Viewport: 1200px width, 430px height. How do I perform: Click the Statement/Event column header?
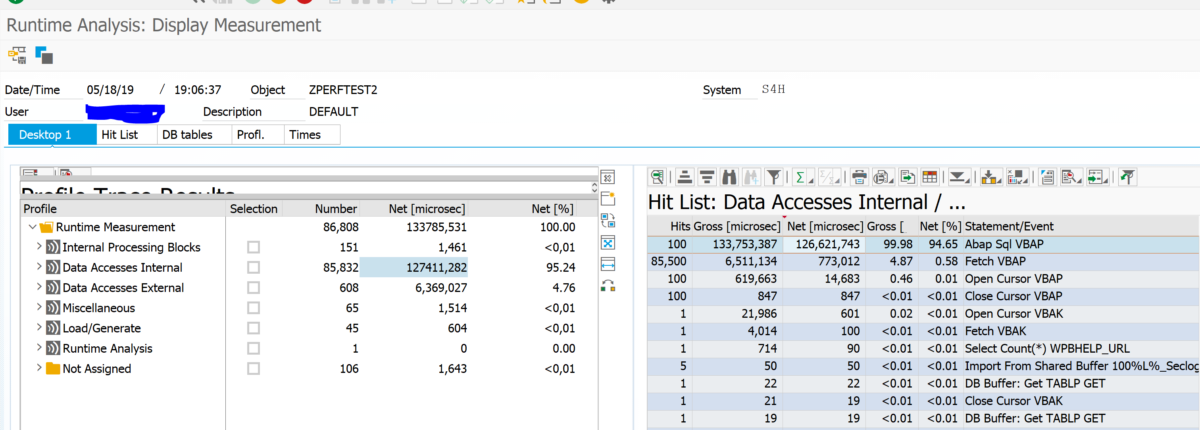click(x=1010, y=226)
